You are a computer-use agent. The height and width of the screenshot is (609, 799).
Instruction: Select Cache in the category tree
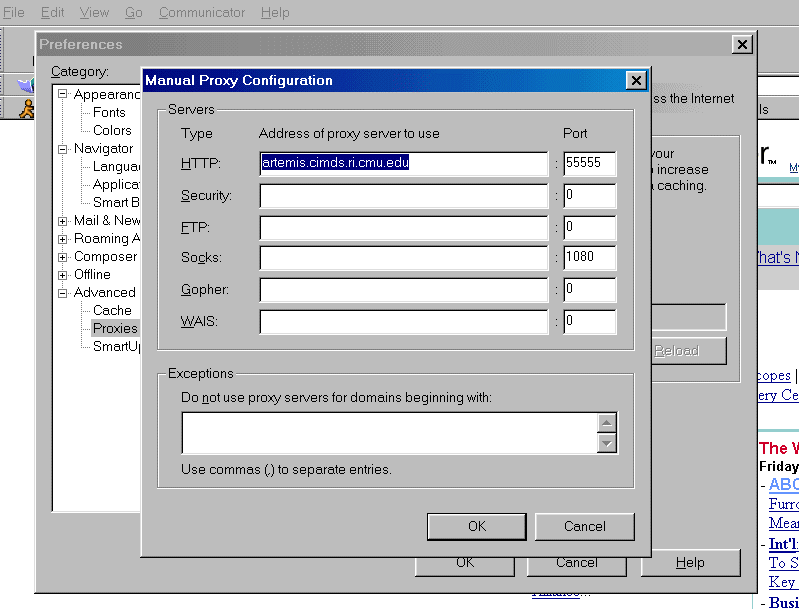(112, 311)
